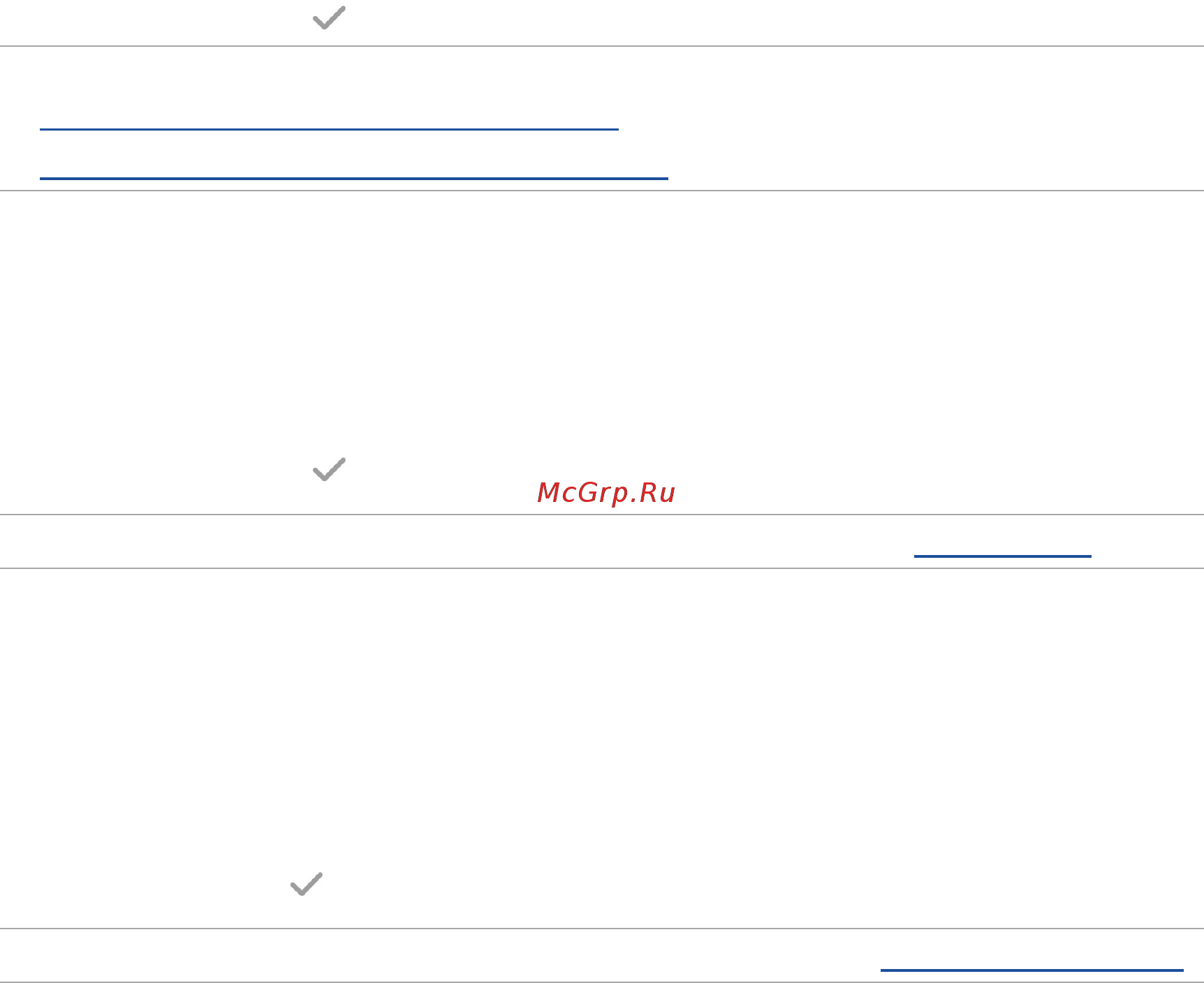Click the 'Ru' ending of the McGrp.Ru text
This screenshot has width=1204, height=983.
pos(657,493)
